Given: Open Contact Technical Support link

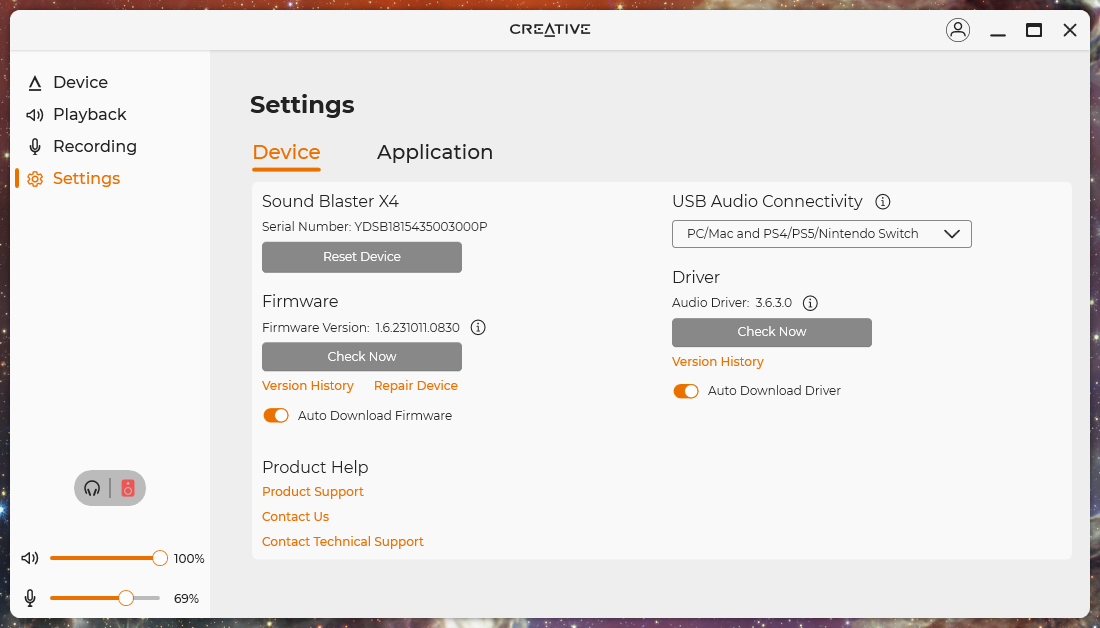Looking at the screenshot, I should point(342,542).
